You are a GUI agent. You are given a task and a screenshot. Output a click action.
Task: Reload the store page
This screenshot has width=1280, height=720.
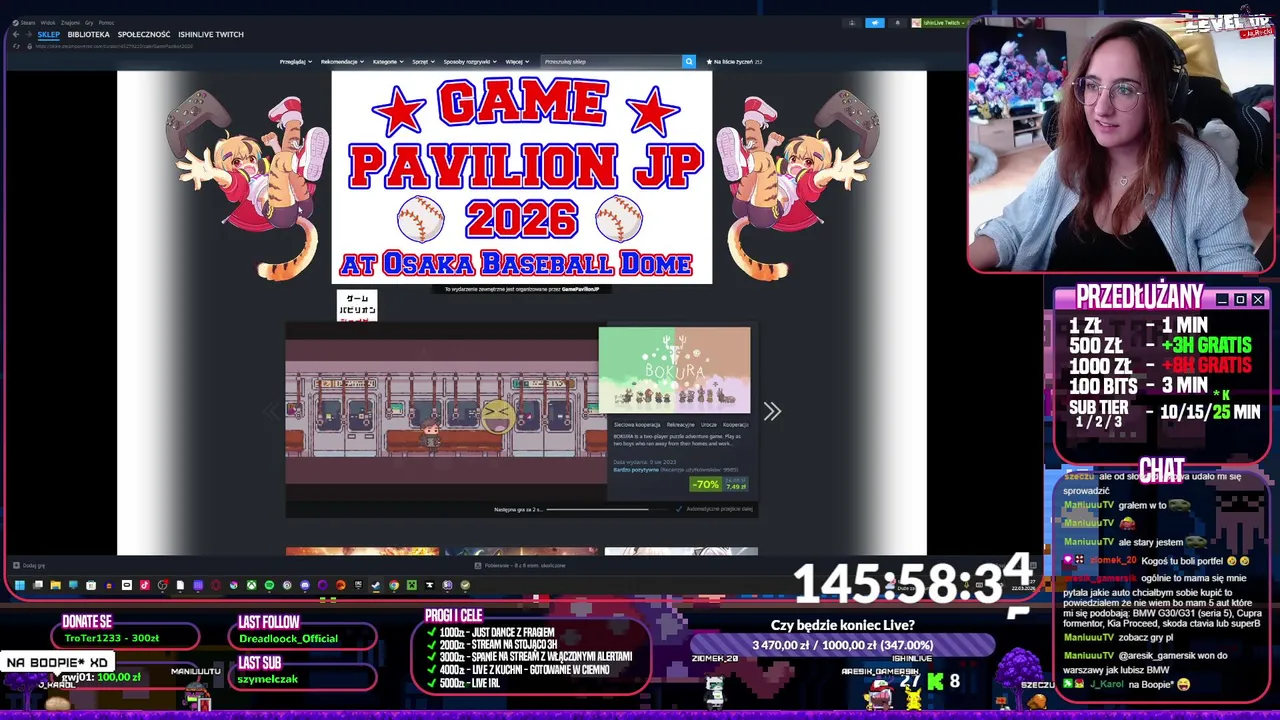[16, 46]
